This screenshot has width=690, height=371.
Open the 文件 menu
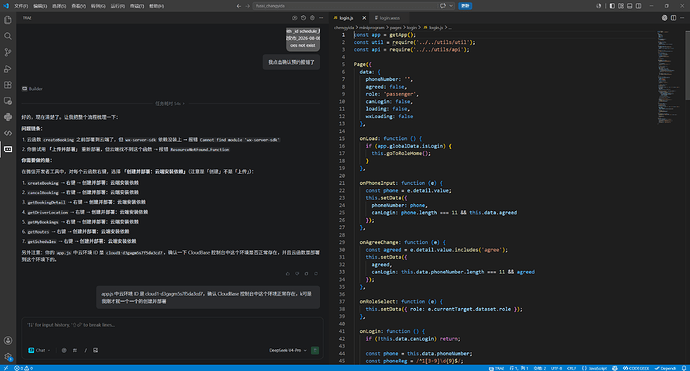[21, 6]
